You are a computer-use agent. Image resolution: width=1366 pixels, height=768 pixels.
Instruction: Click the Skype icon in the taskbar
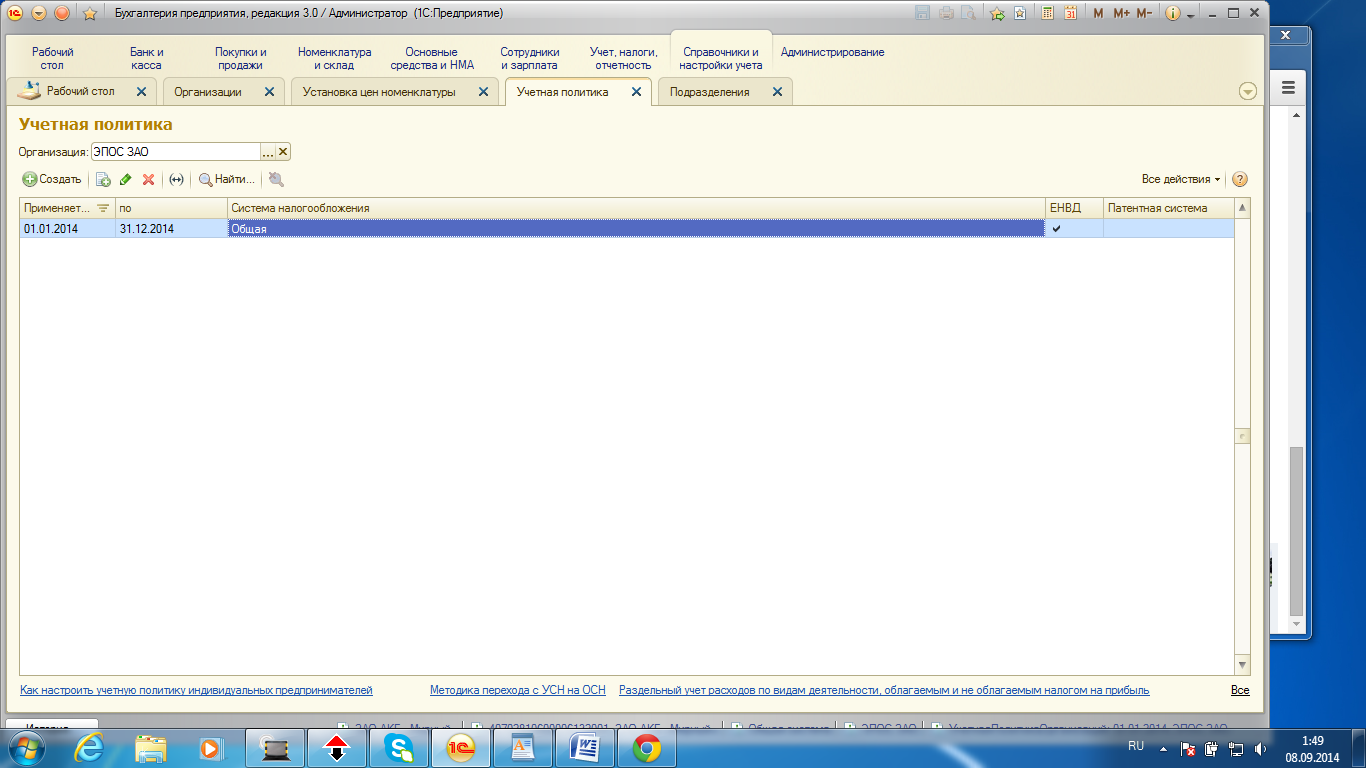[x=399, y=747]
